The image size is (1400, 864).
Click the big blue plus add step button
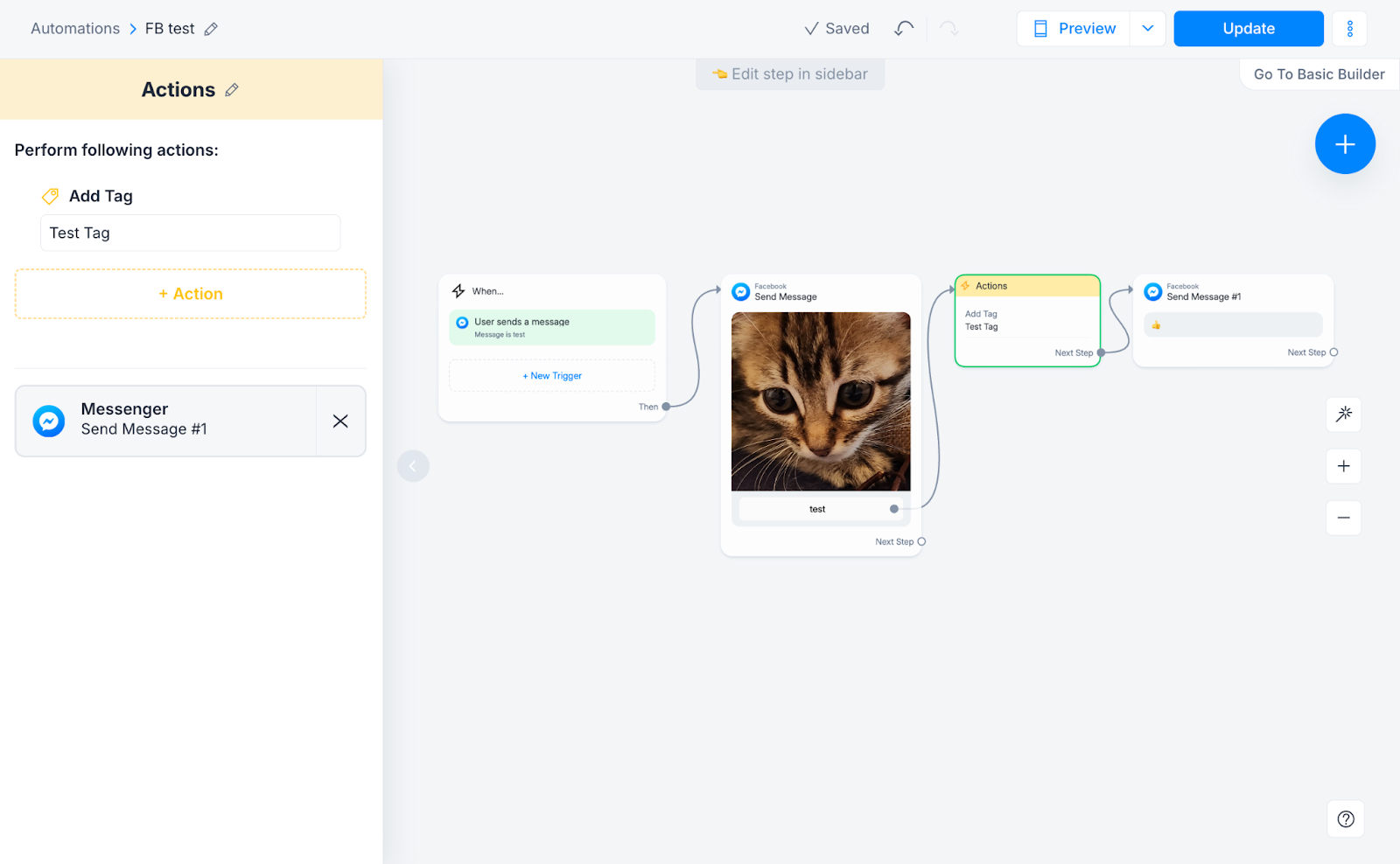(x=1345, y=143)
